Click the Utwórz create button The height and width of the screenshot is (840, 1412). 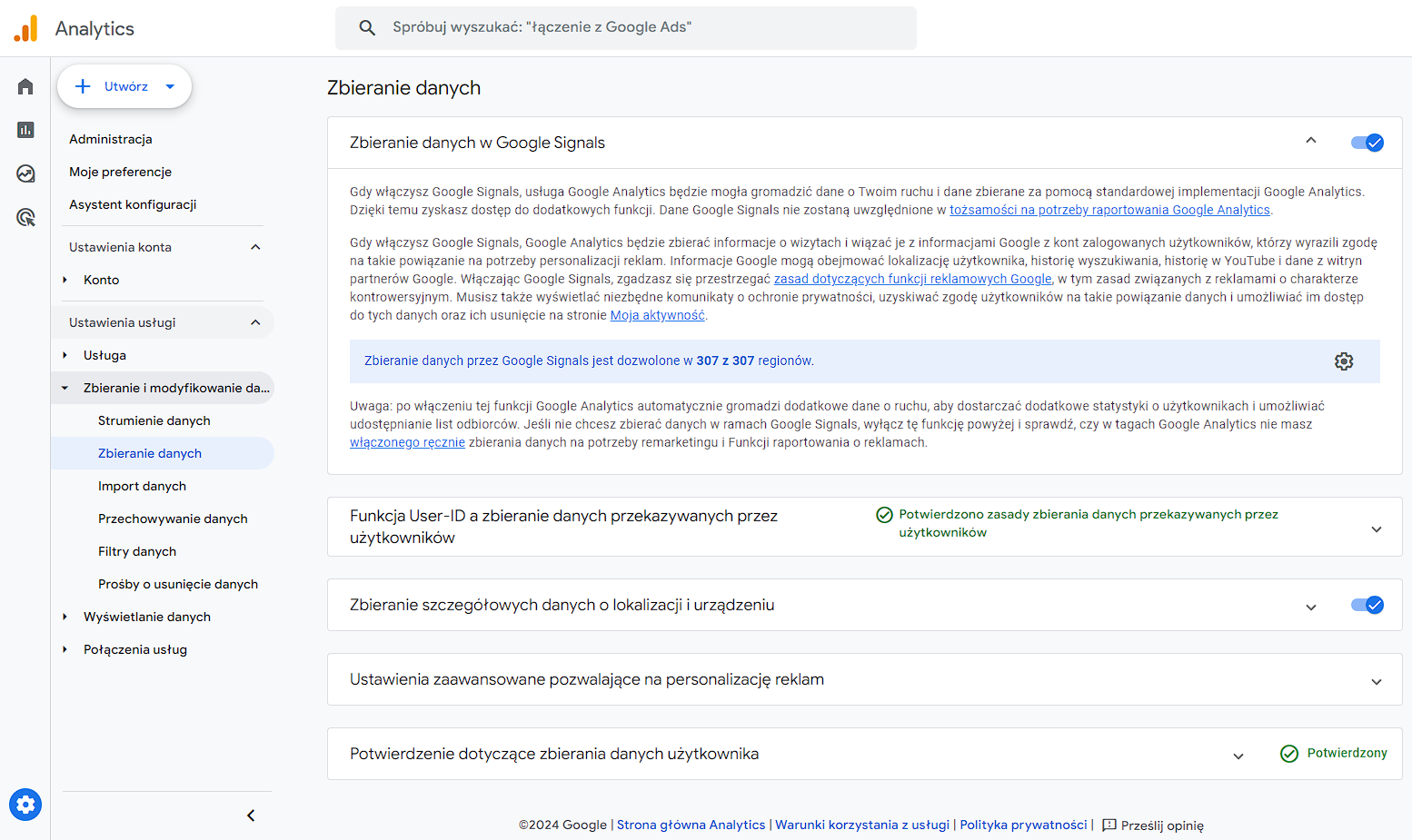tap(124, 86)
